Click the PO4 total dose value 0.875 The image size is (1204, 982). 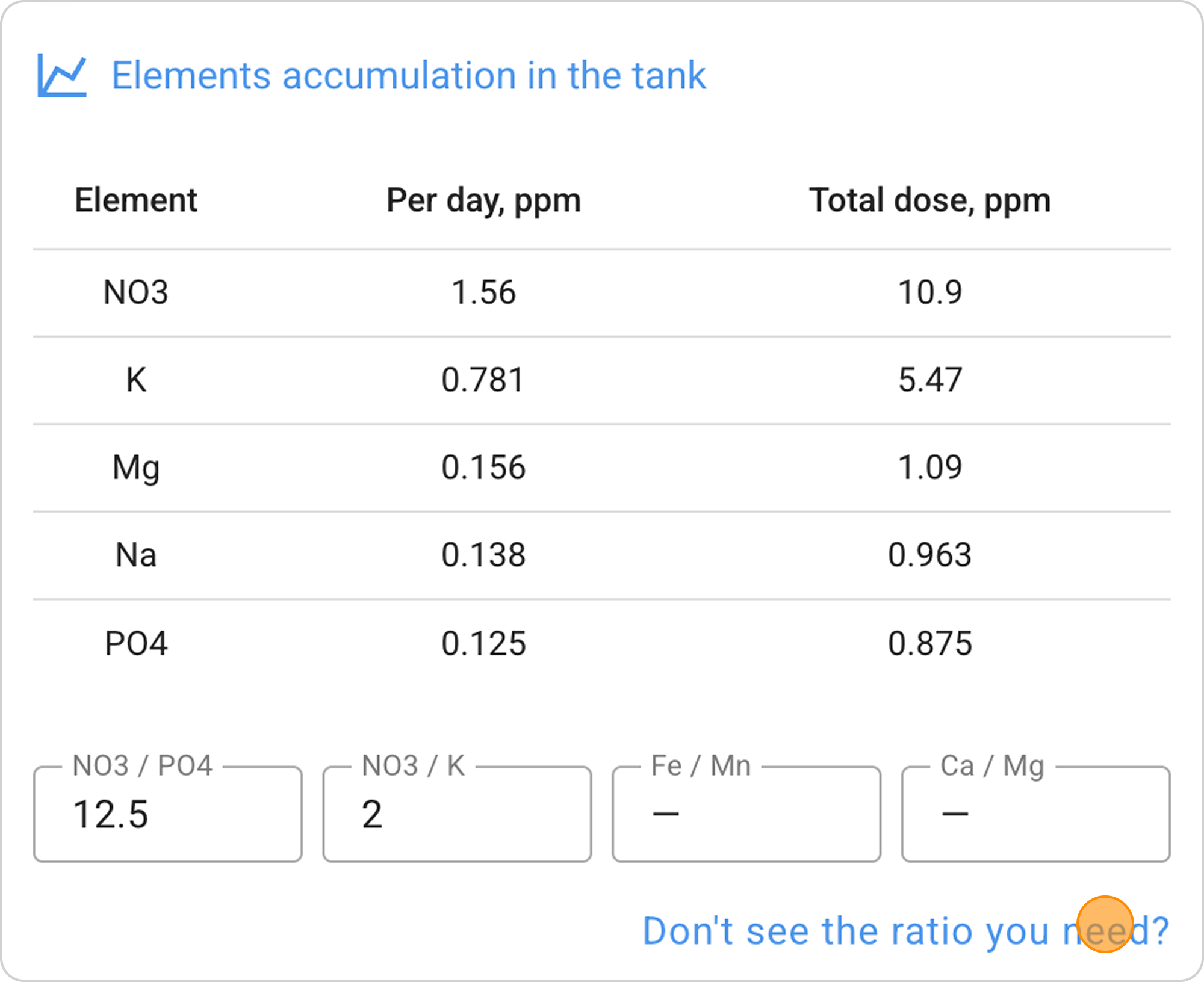point(929,643)
